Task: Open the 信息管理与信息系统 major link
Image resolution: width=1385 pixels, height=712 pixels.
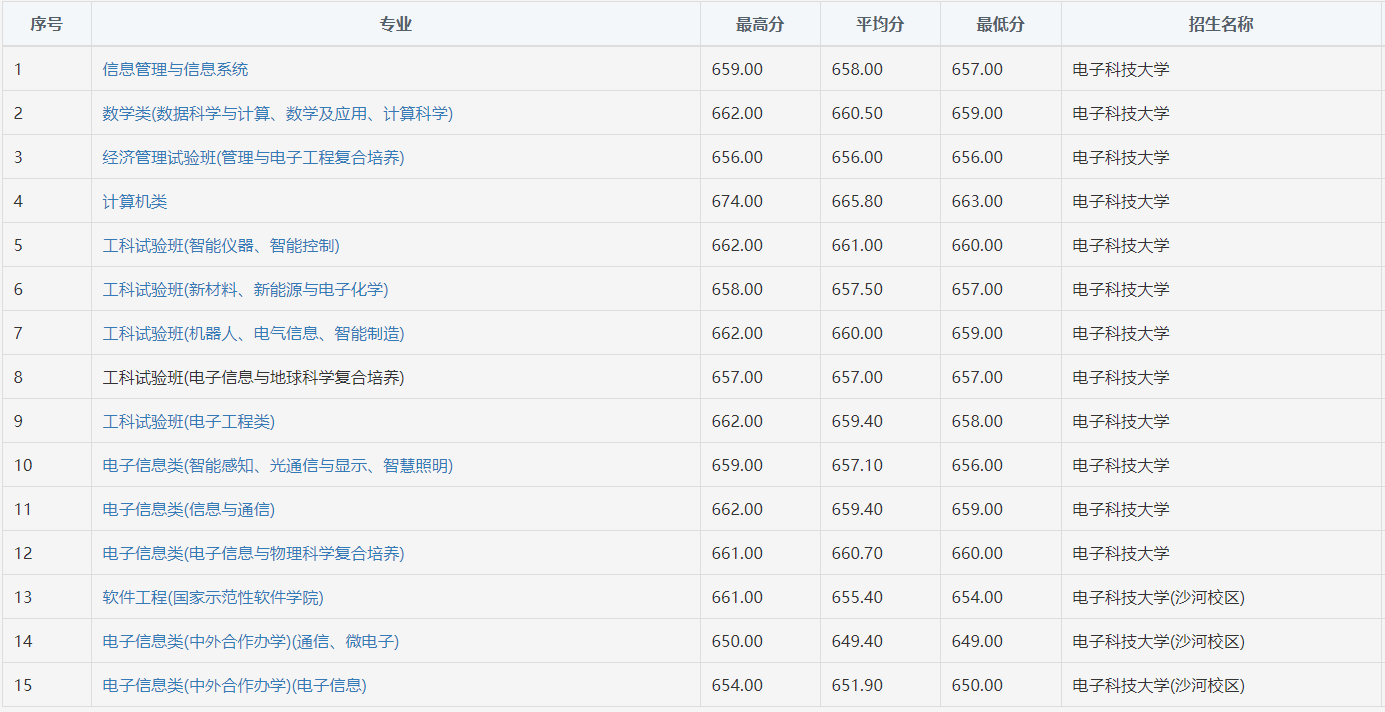Action: [175, 69]
